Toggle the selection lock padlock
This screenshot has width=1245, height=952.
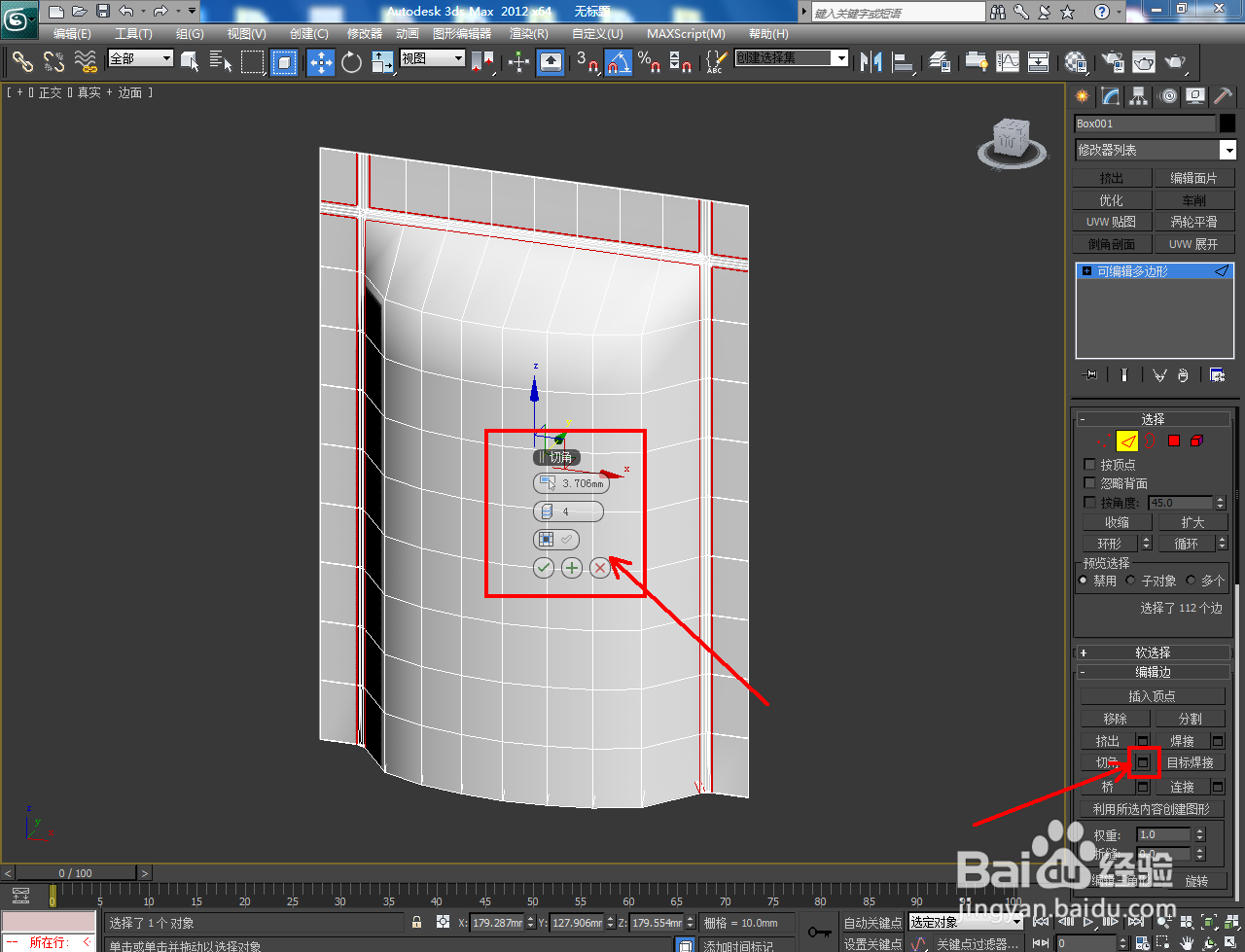[417, 922]
